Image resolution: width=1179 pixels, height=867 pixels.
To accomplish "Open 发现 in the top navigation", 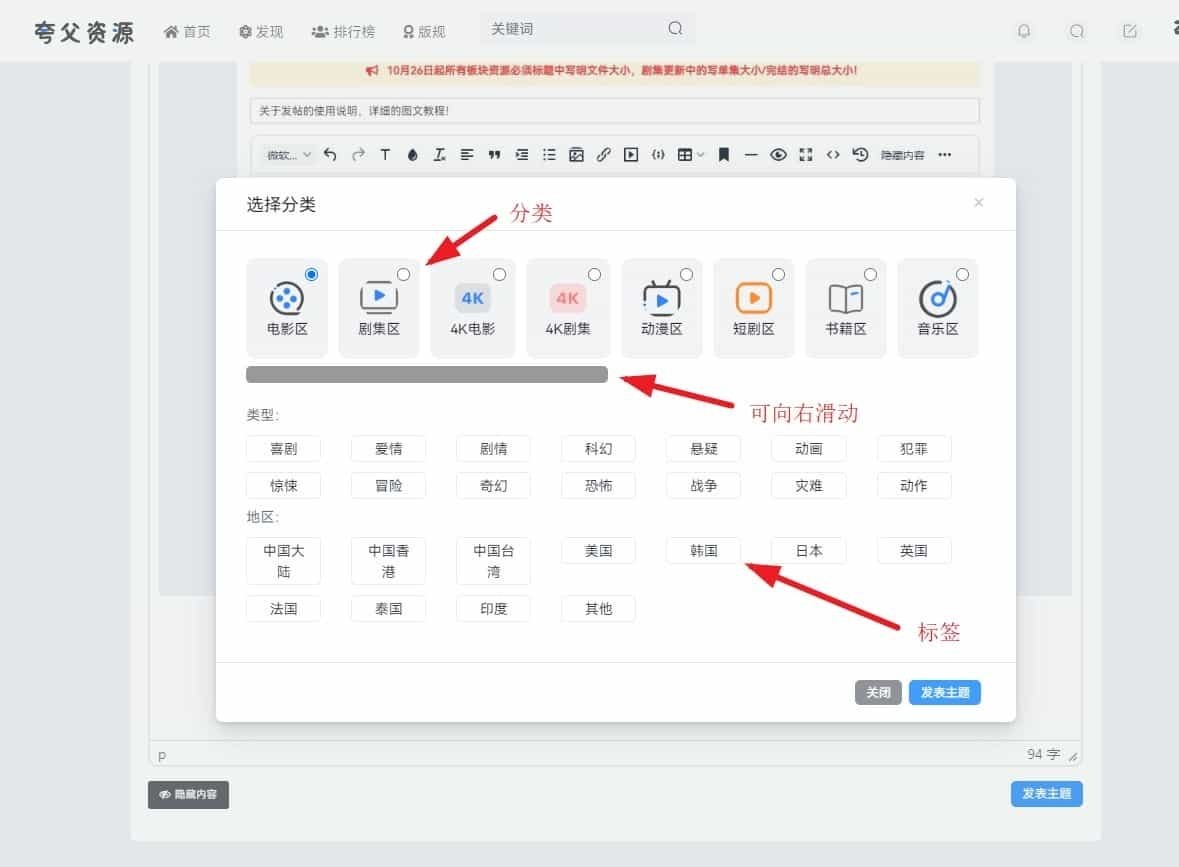I will [x=261, y=31].
